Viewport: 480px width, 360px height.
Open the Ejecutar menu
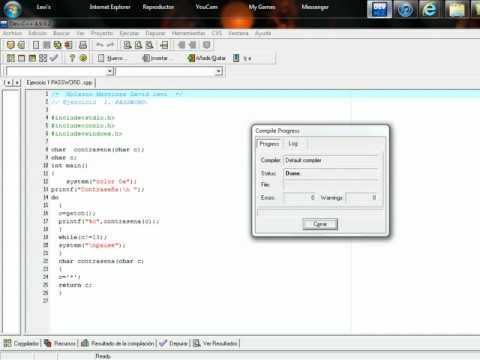(129, 33)
